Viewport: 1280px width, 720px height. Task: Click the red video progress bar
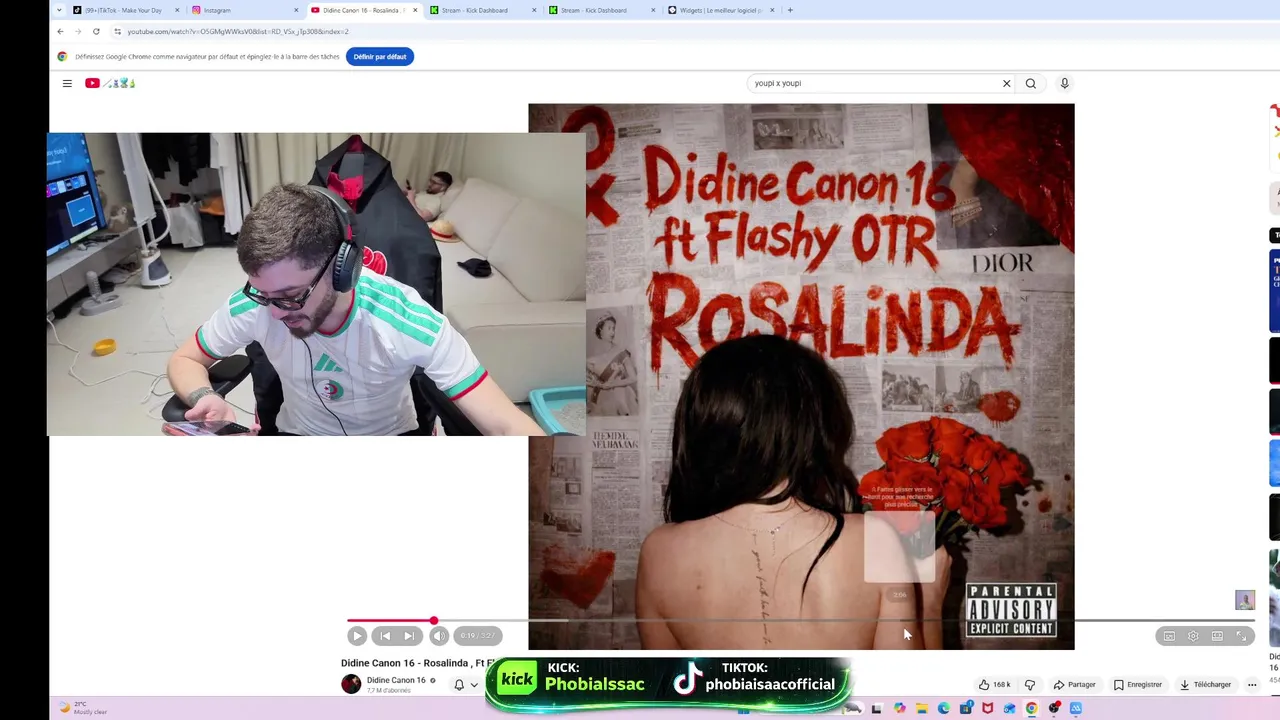pyautogui.click(x=391, y=621)
